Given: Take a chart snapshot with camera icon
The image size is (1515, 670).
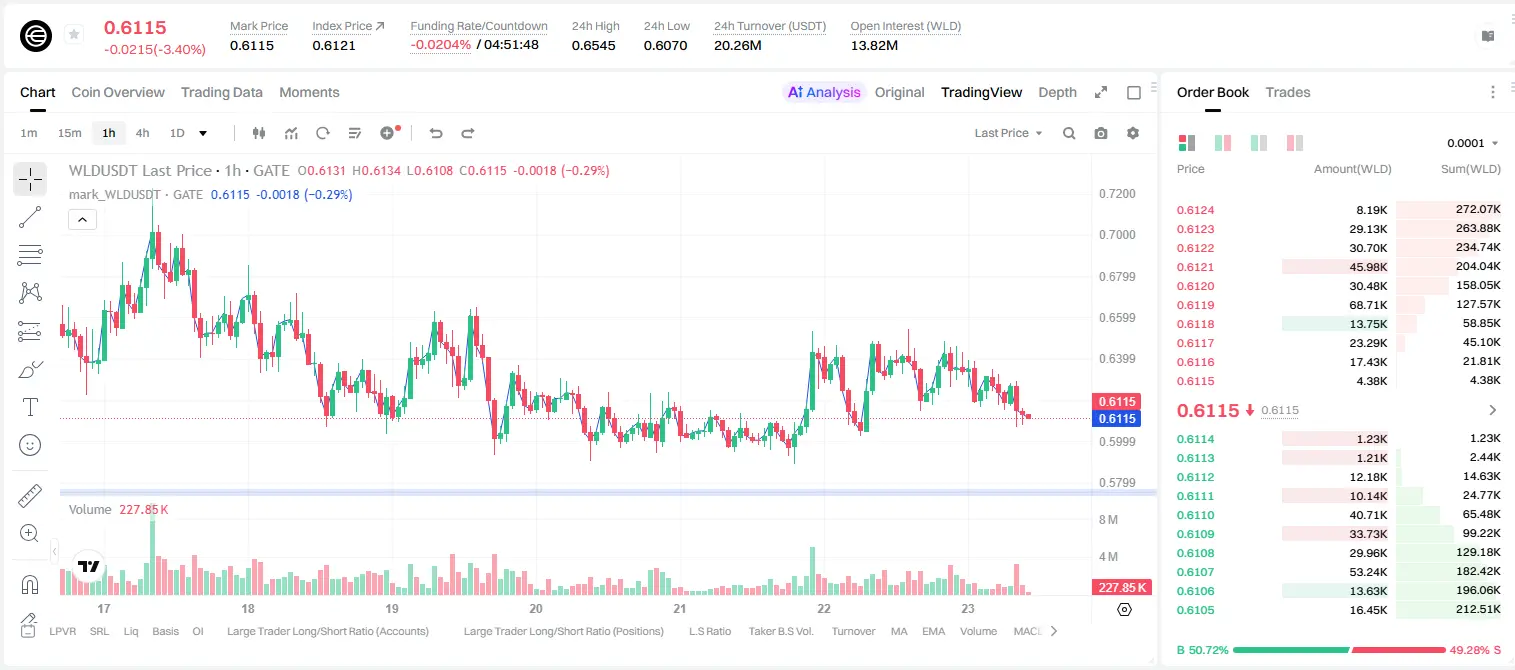Looking at the screenshot, I should [x=1101, y=133].
